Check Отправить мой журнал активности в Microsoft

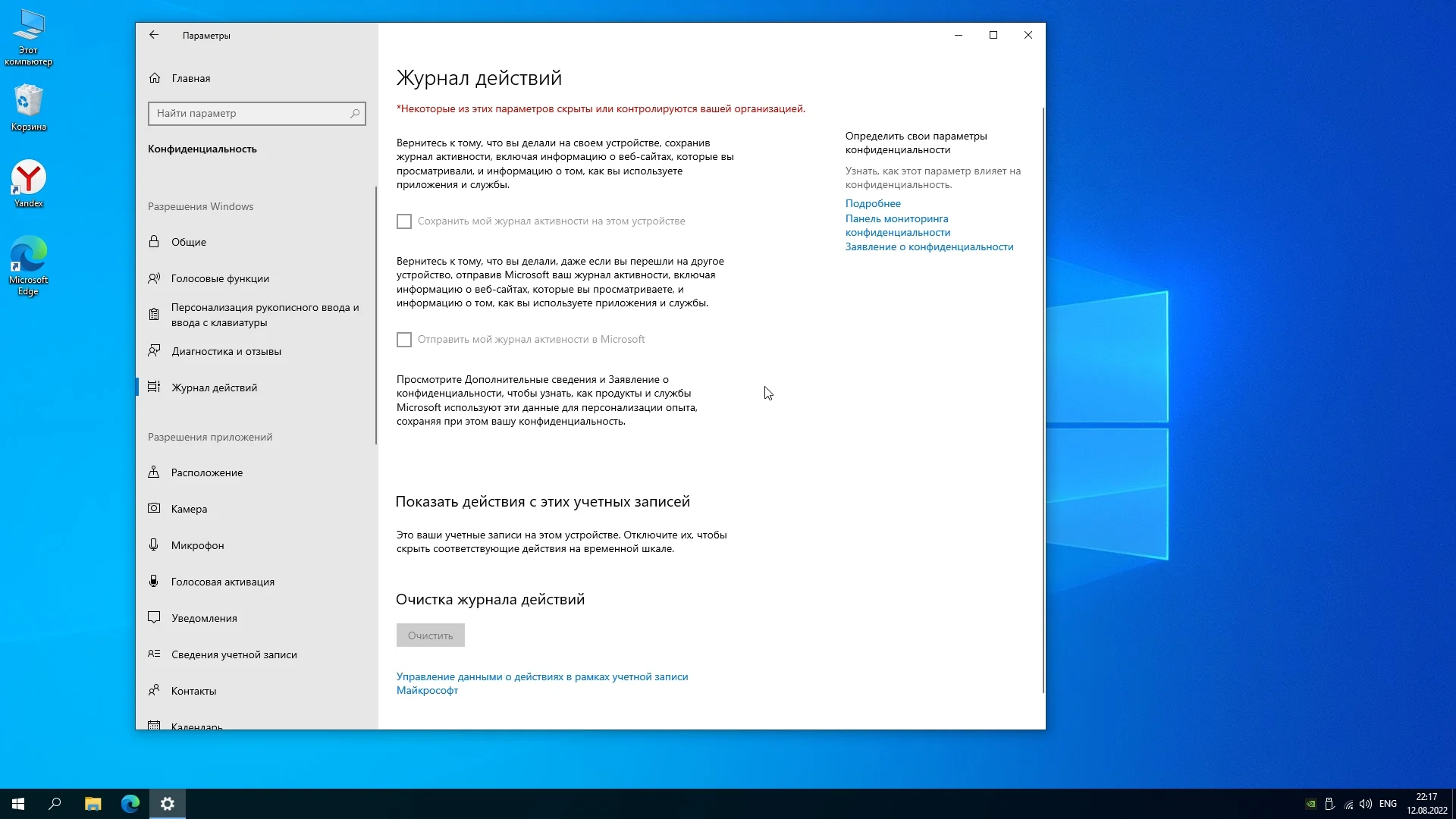404,340
